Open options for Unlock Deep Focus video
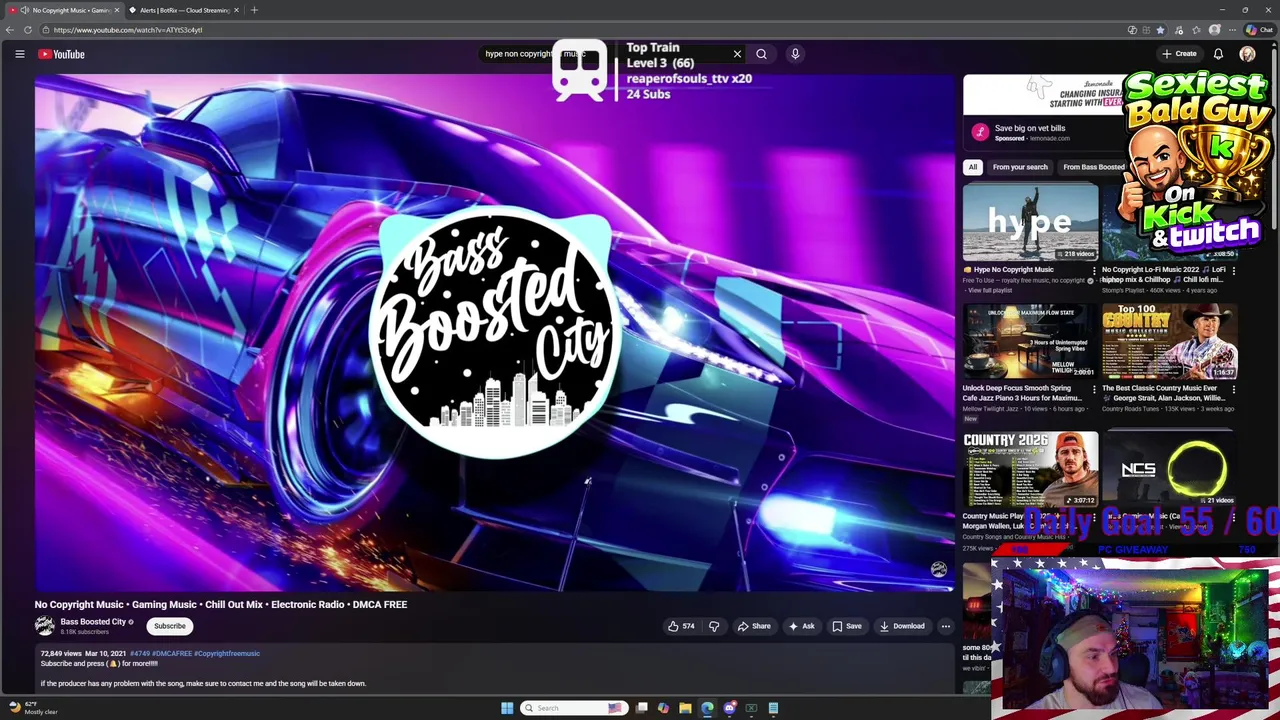The height and width of the screenshot is (720, 1280). 1093,389
